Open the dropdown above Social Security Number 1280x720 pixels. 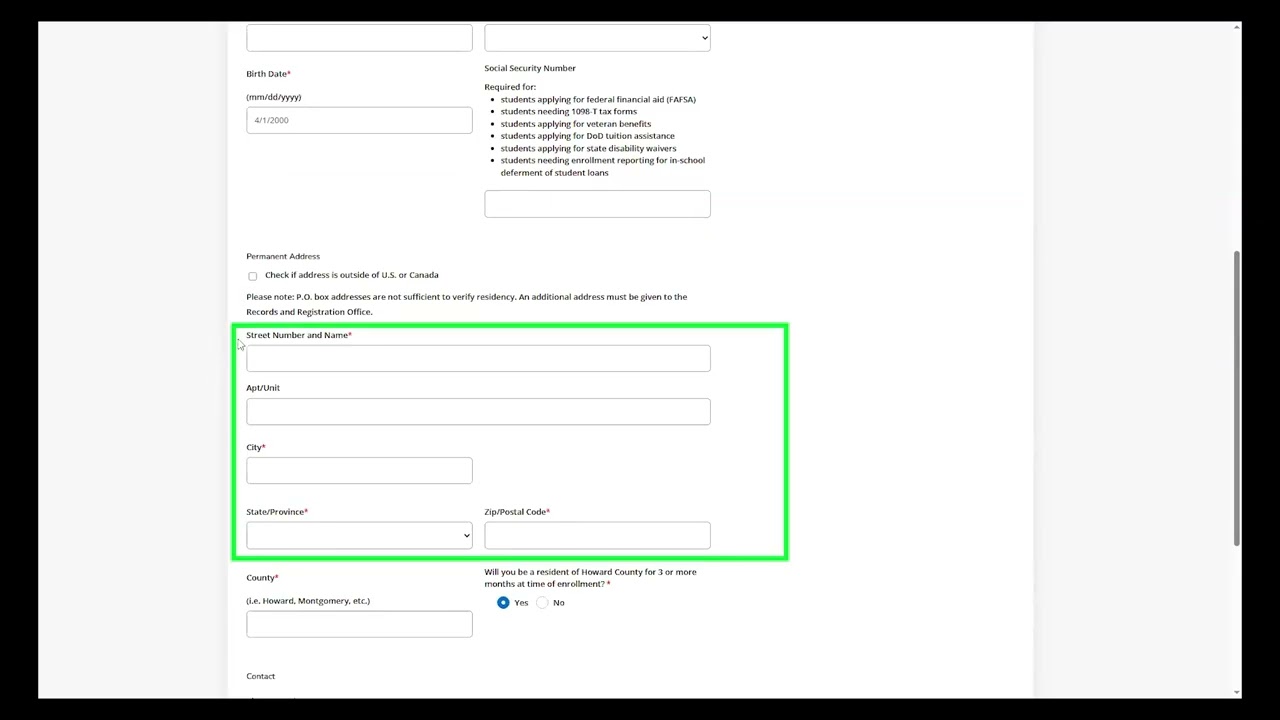pyautogui.click(x=597, y=38)
